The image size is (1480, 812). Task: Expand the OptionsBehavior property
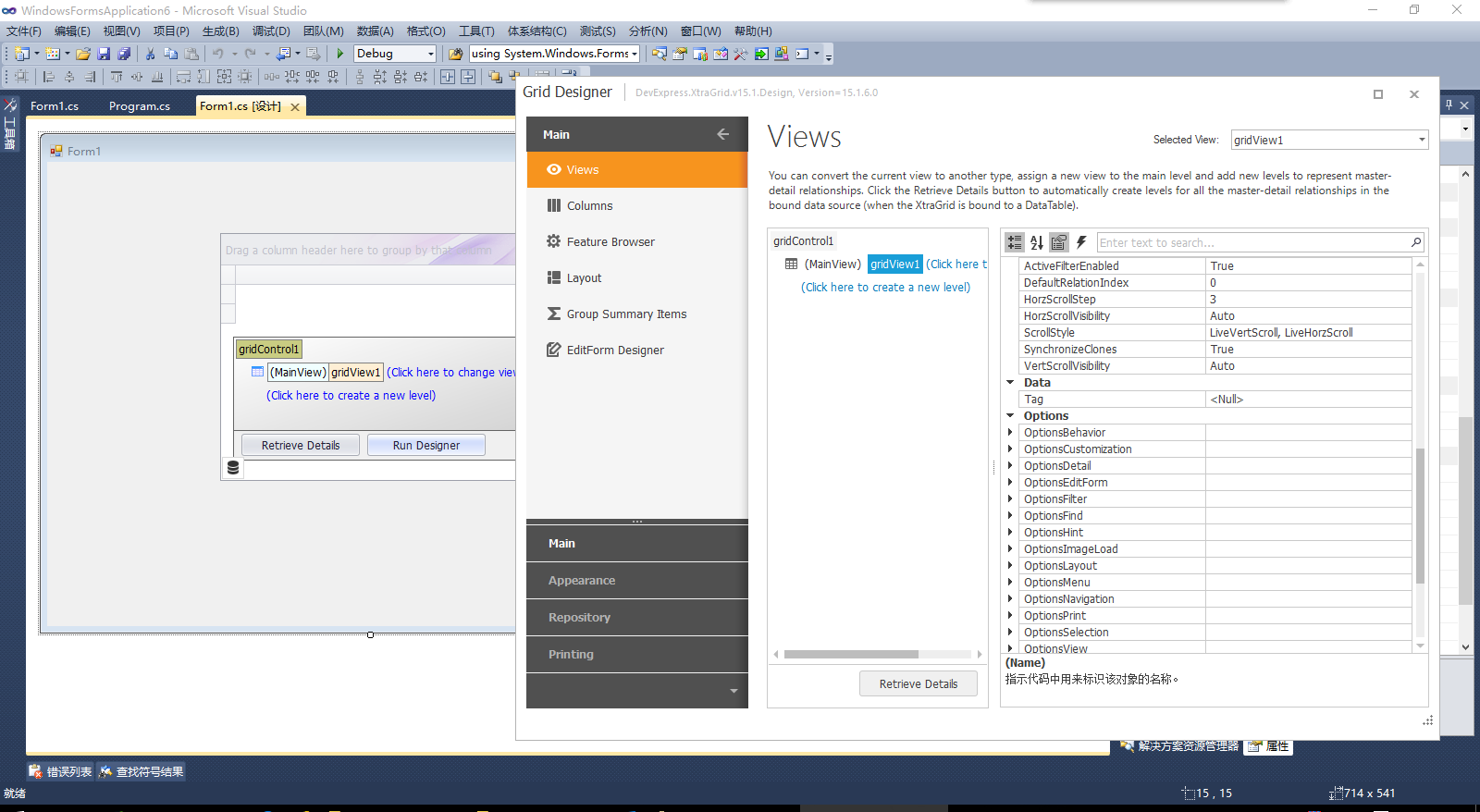[x=1010, y=433]
